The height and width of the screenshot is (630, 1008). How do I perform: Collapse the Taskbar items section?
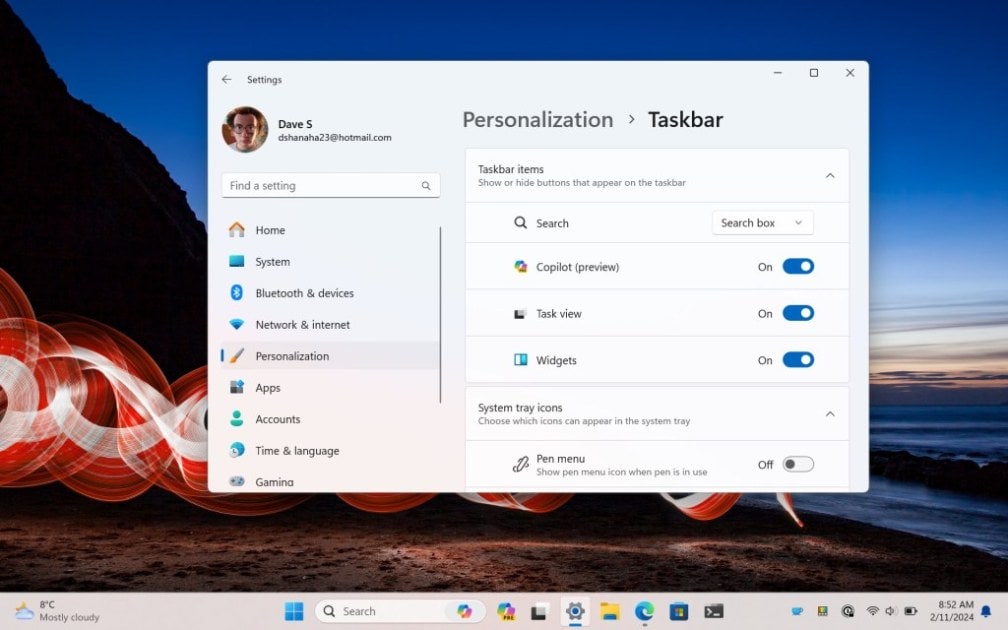tap(829, 176)
